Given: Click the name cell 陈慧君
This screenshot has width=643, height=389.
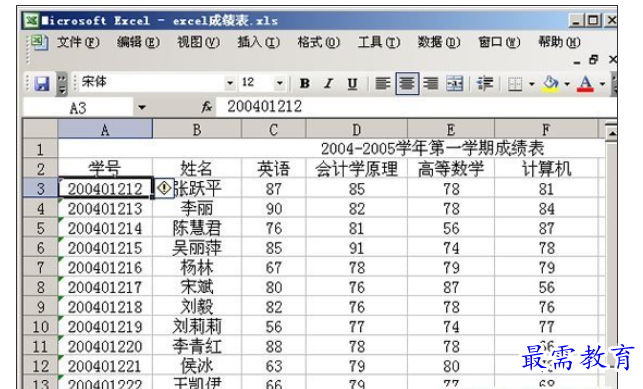Looking at the screenshot, I should [197, 228].
